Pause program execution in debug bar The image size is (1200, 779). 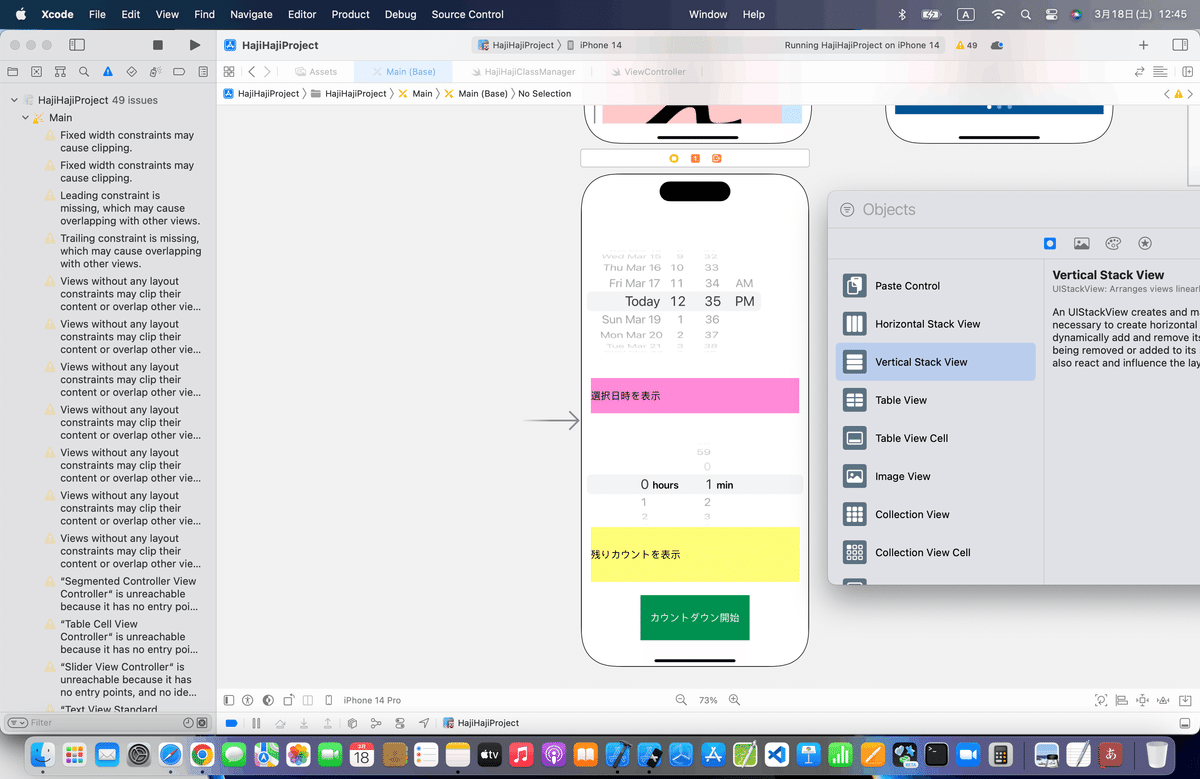pos(256,722)
